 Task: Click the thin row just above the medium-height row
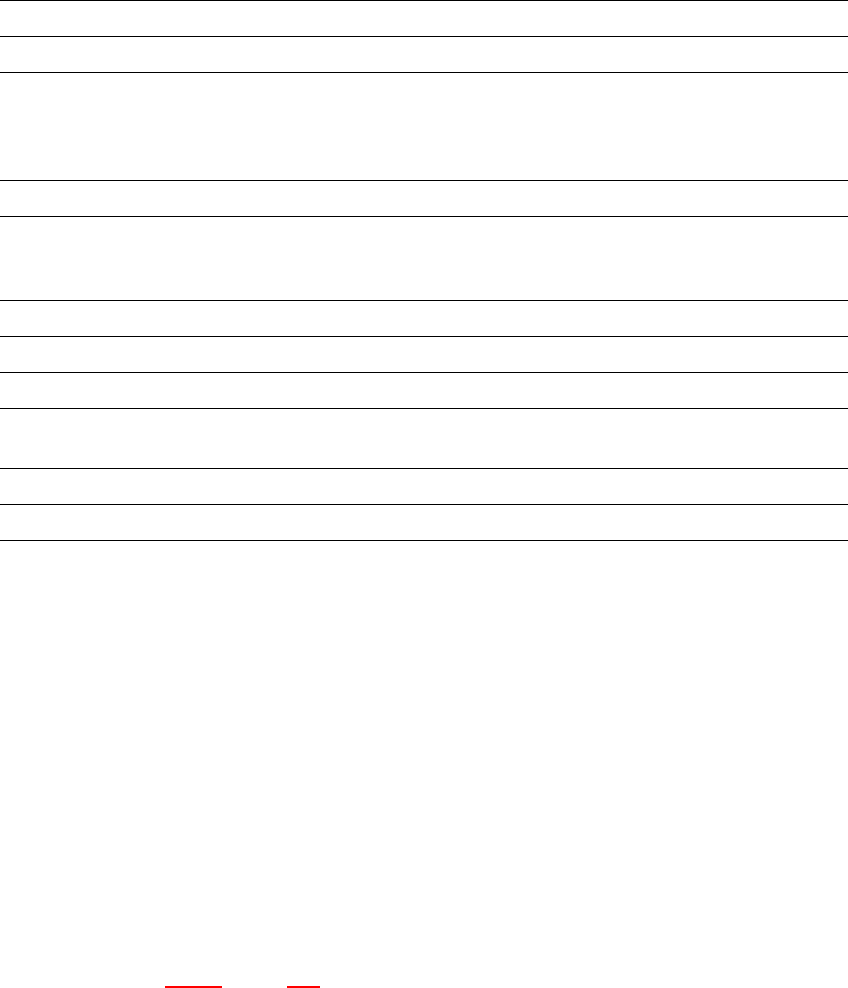(424, 390)
